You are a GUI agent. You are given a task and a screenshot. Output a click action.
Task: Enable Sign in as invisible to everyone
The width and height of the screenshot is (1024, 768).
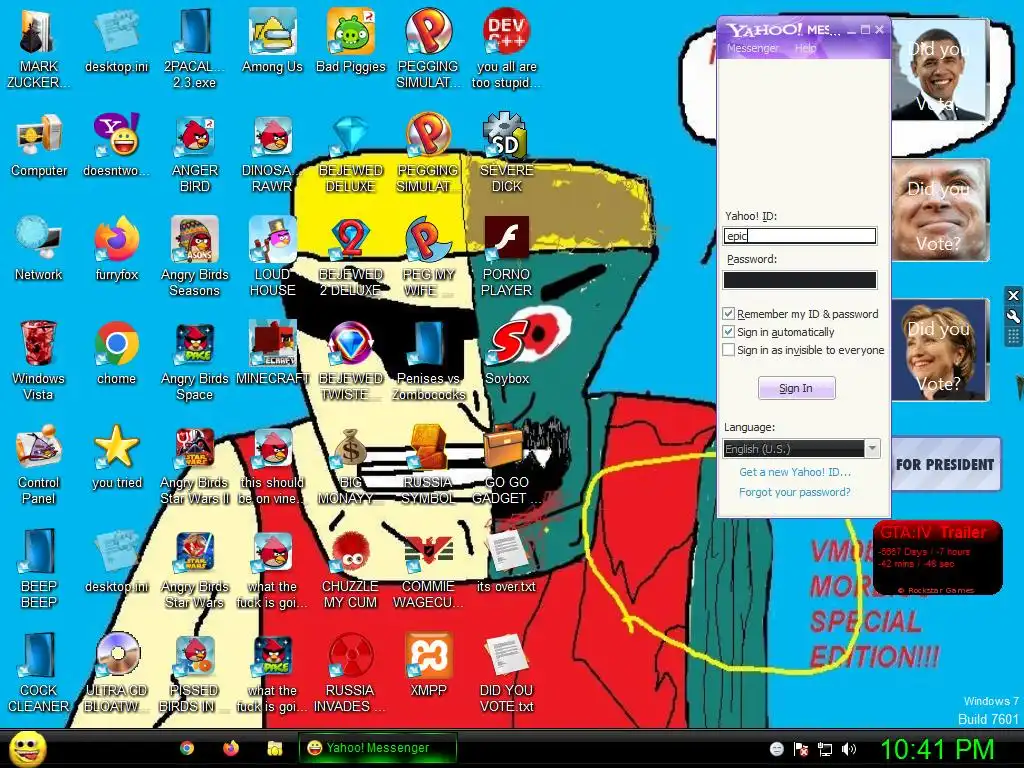coord(729,350)
